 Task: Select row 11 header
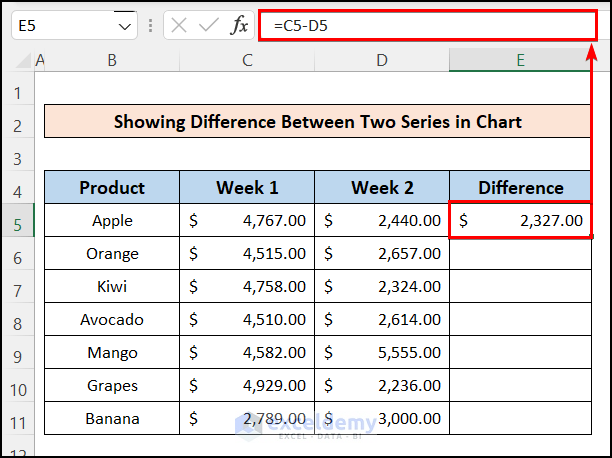pos(18,419)
